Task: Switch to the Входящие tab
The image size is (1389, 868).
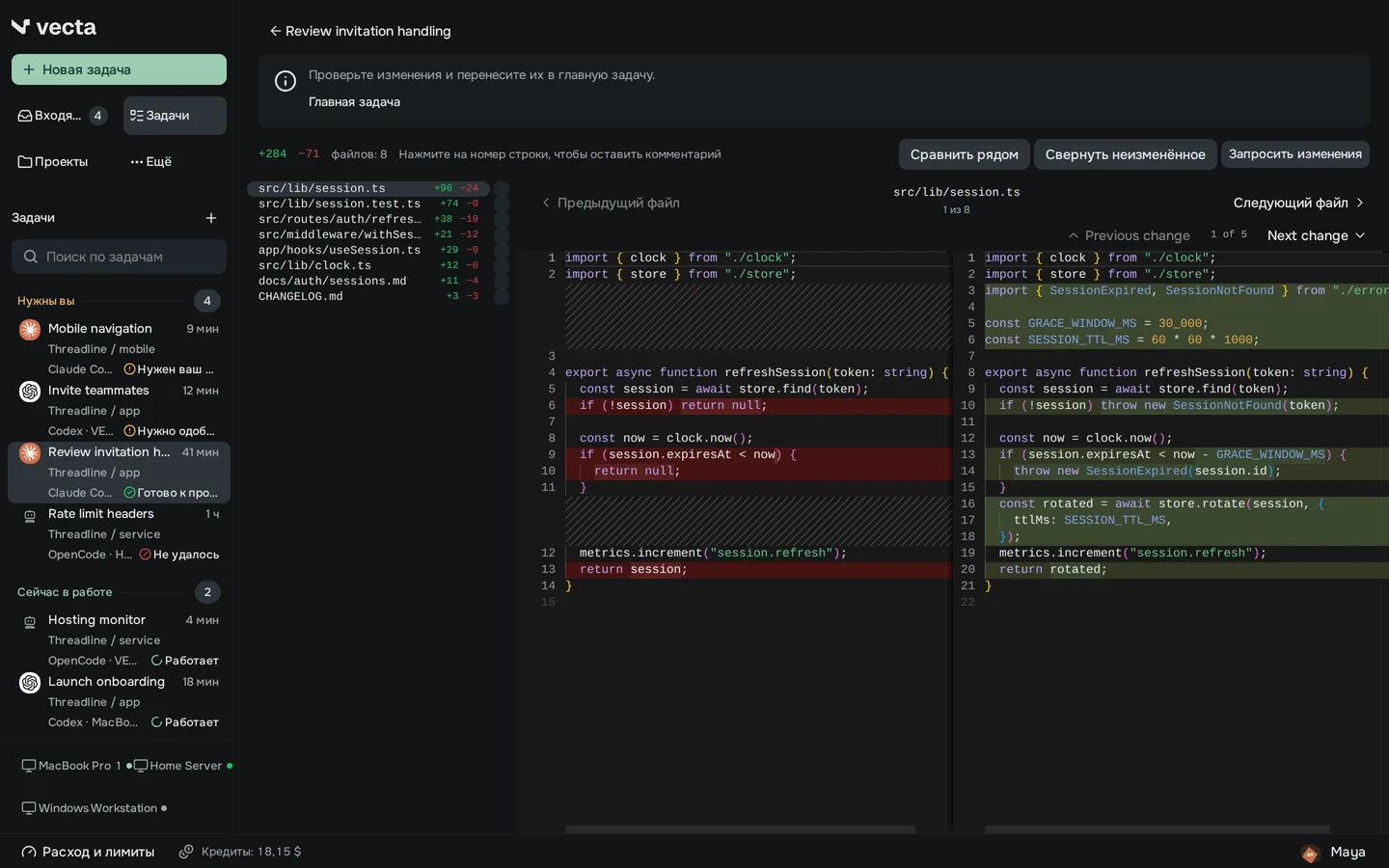Action: (x=62, y=116)
